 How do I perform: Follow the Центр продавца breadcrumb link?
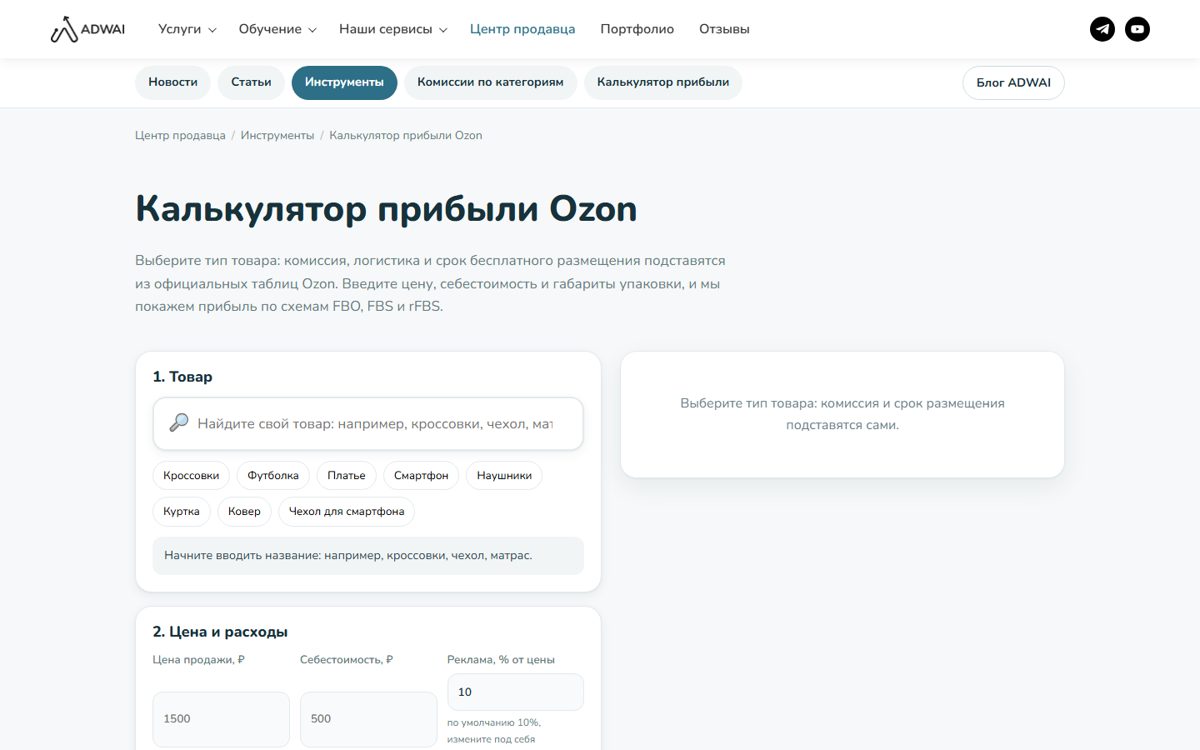[x=180, y=135]
